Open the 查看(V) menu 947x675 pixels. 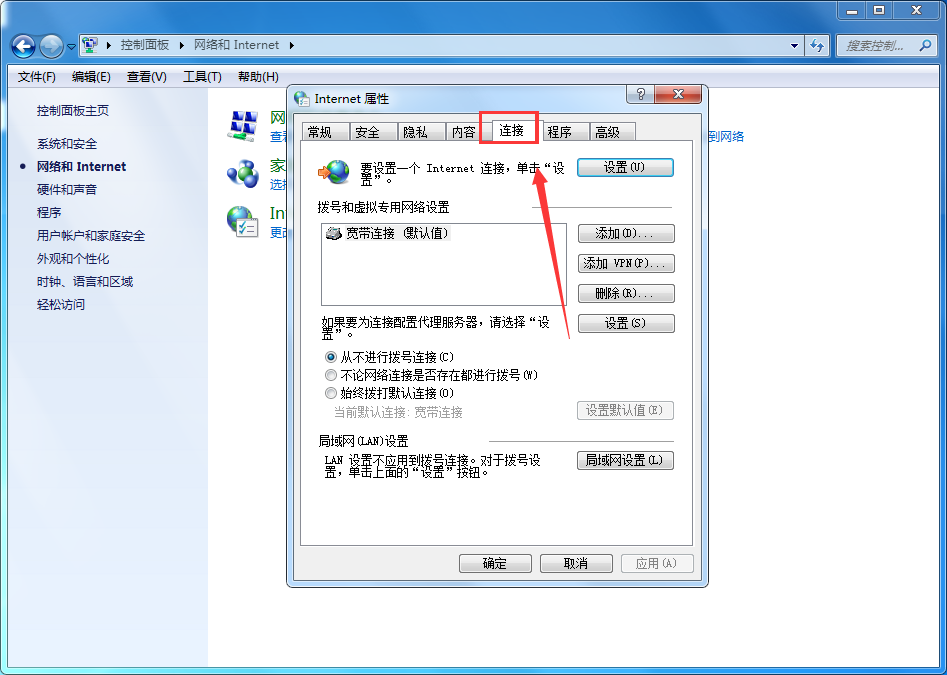[x=147, y=77]
